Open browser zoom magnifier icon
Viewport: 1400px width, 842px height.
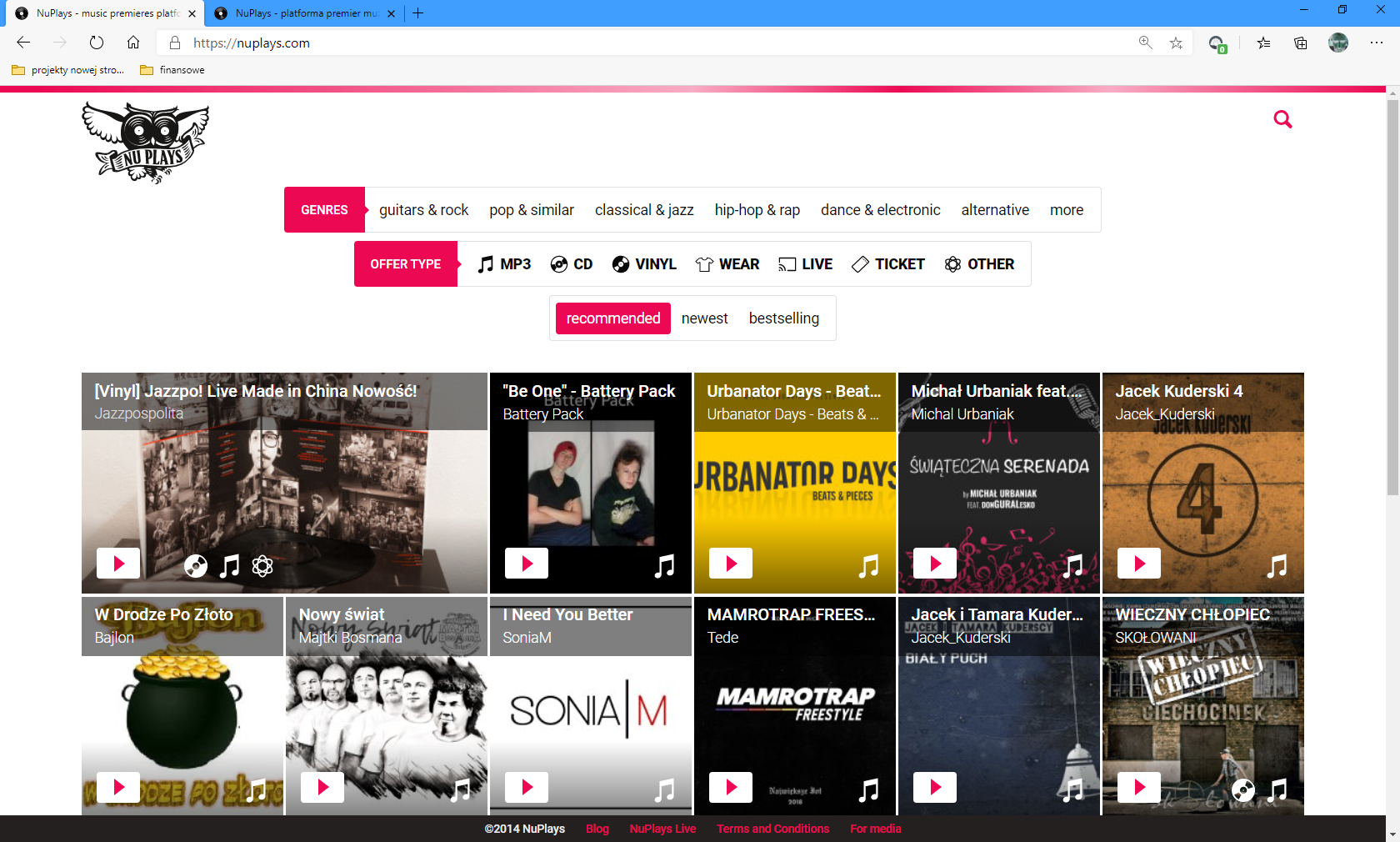[1146, 43]
